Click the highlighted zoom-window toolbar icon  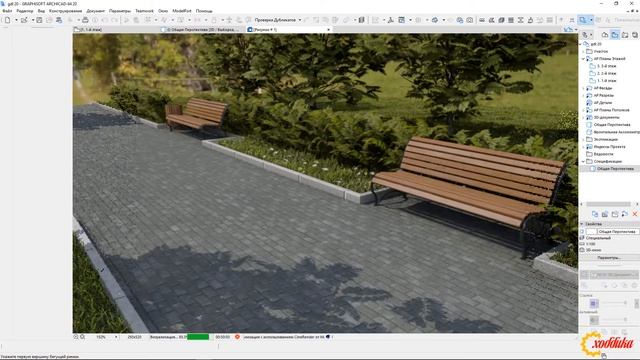point(583,20)
